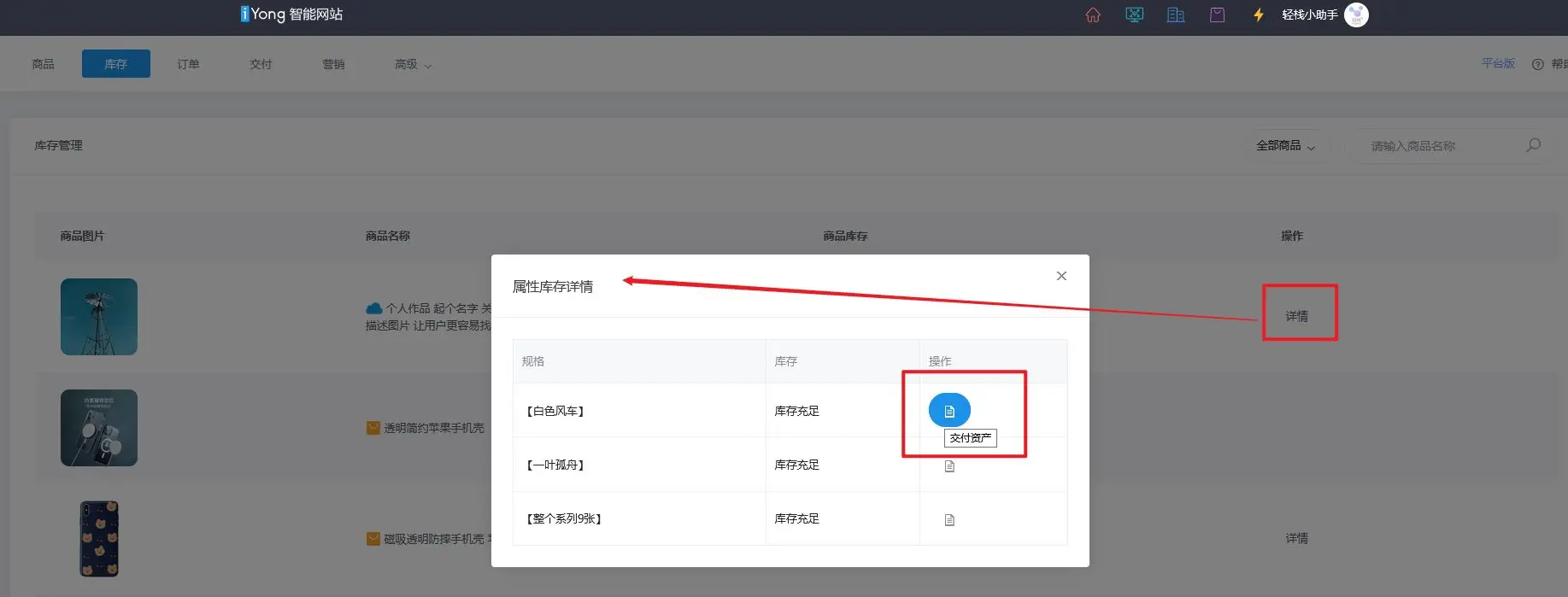Expand the 高级 menu dropdown
This screenshot has width=1568, height=597.
coord(413,65)
